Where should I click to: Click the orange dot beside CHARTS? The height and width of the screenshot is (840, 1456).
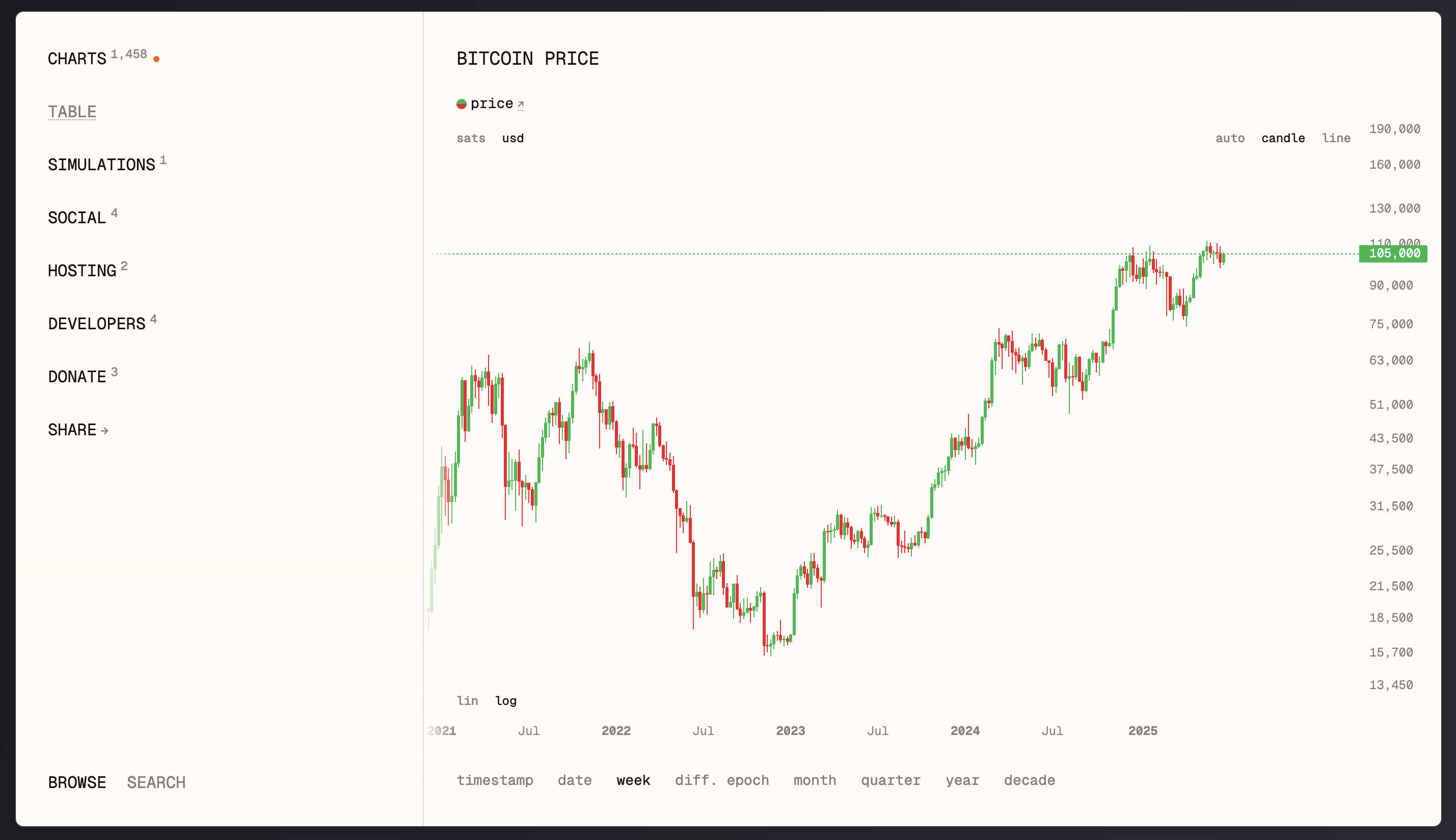[x=156, y=59]
